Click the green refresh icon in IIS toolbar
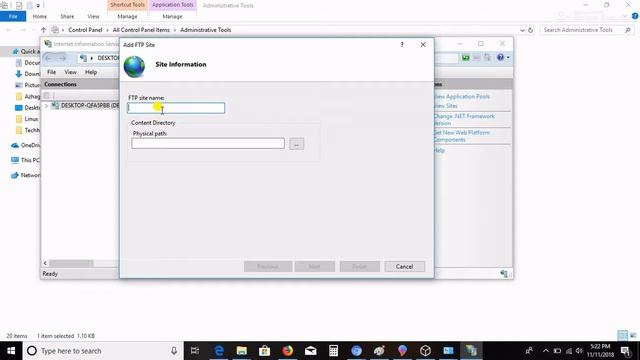This screenshot has height=360, width=640. tap(465, 58)
